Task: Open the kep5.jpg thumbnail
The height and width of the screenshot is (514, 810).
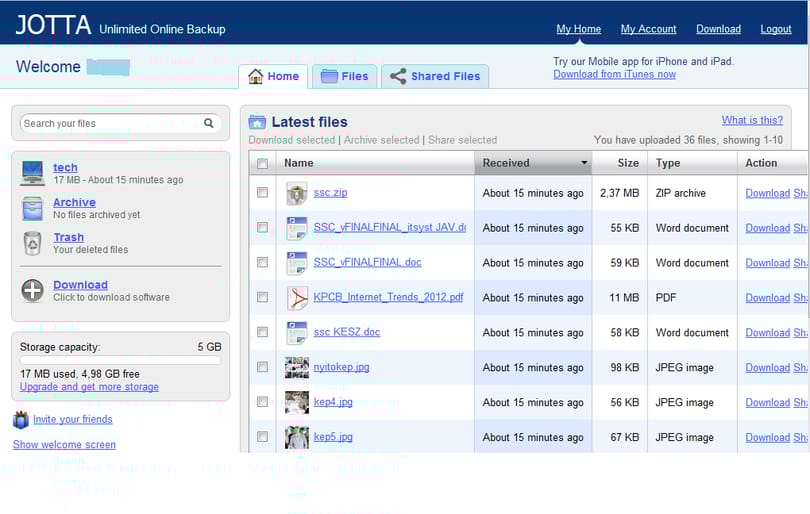Action: click(297, 438)
